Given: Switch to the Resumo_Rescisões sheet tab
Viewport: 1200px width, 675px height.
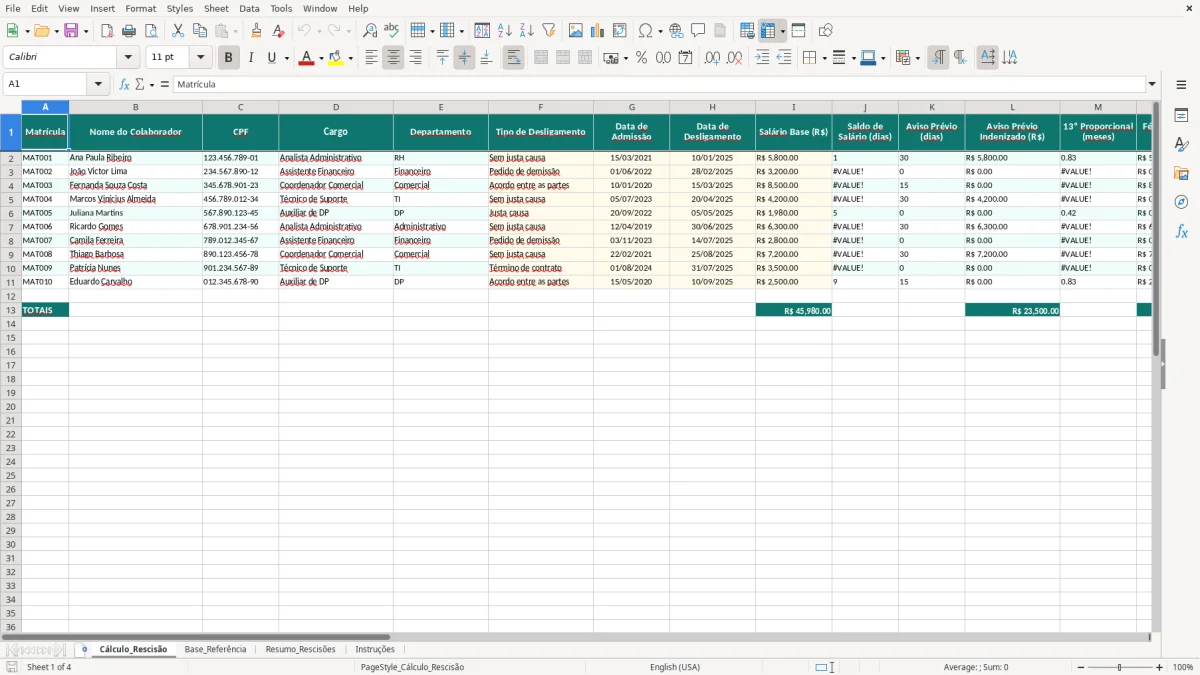Looking at the screenshot, I should coord(300,649).
